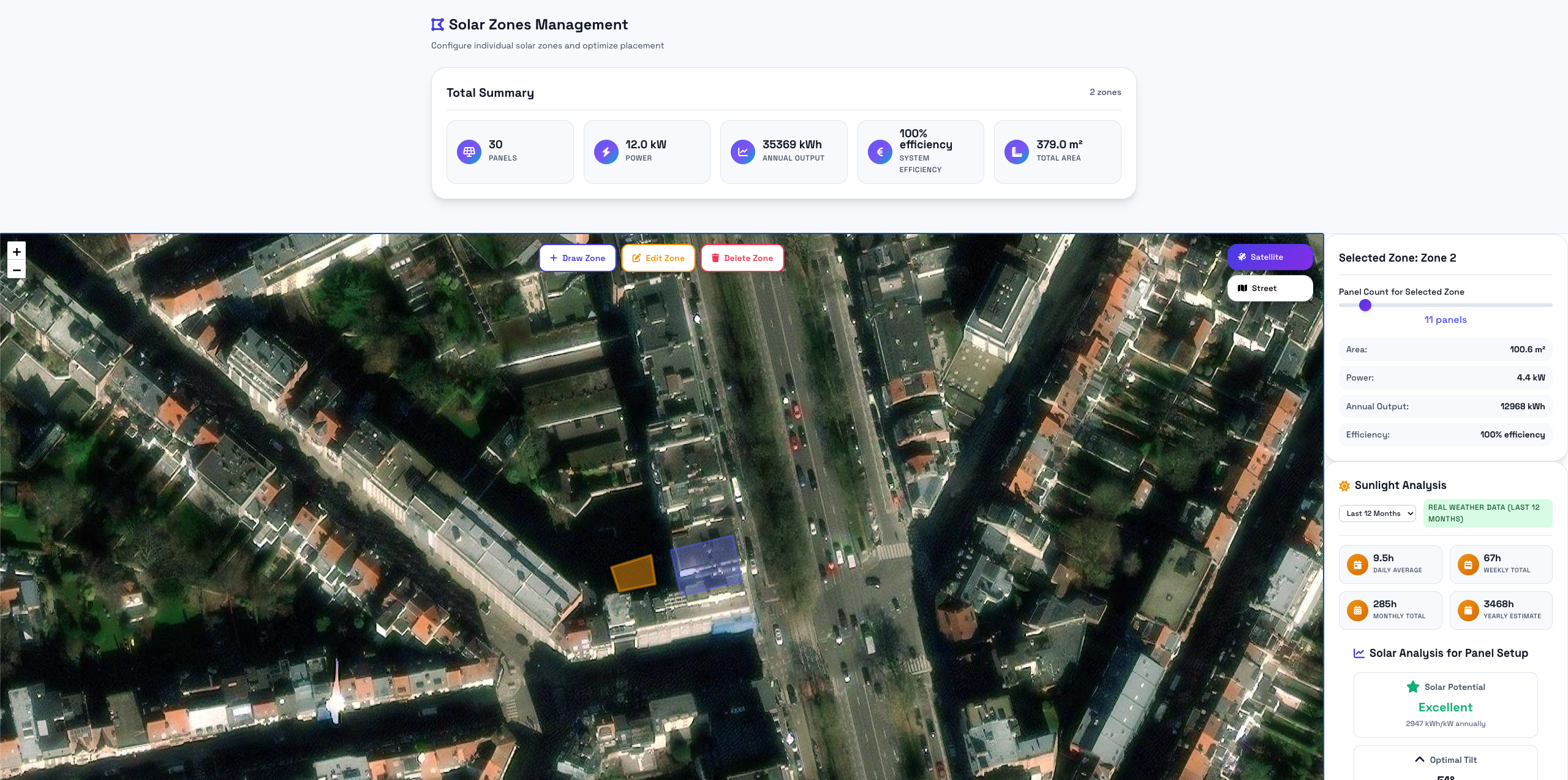The height and width of the screenshot is (780, 1568).
Task: Select the orange zone polygon on map
Action: point(633,574)
